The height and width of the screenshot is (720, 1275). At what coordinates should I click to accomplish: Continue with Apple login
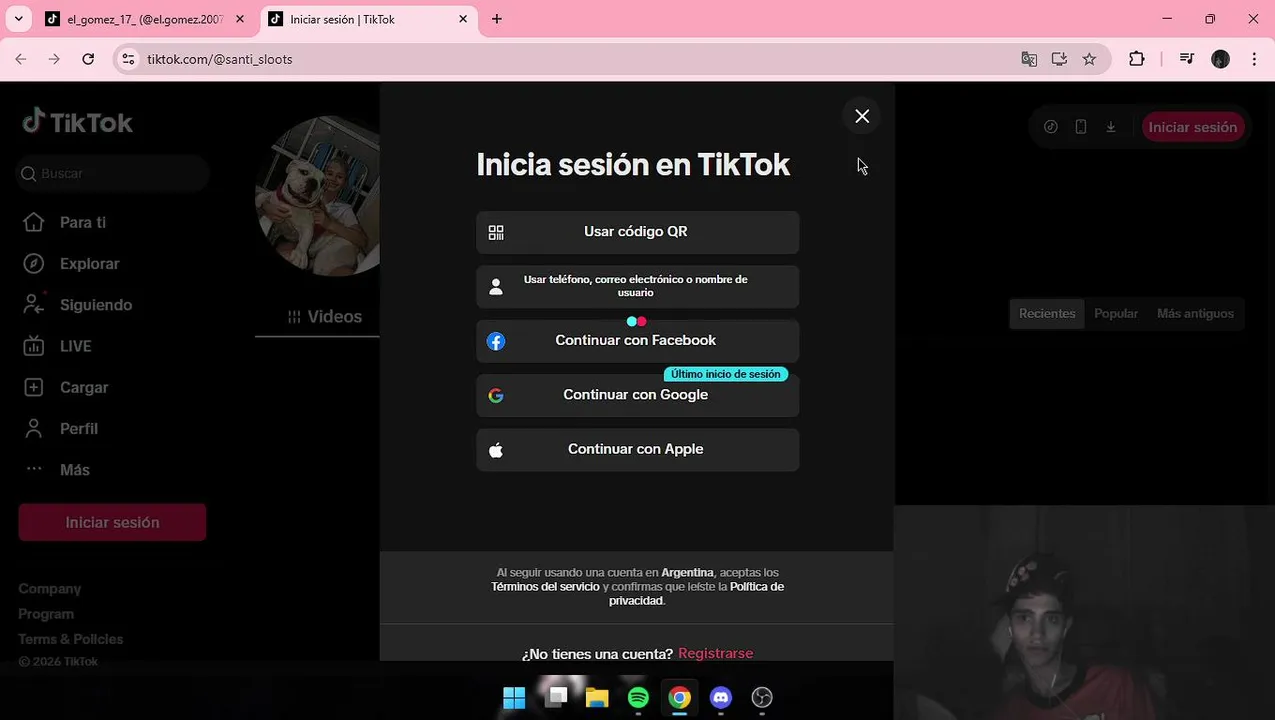click(637, 450)
